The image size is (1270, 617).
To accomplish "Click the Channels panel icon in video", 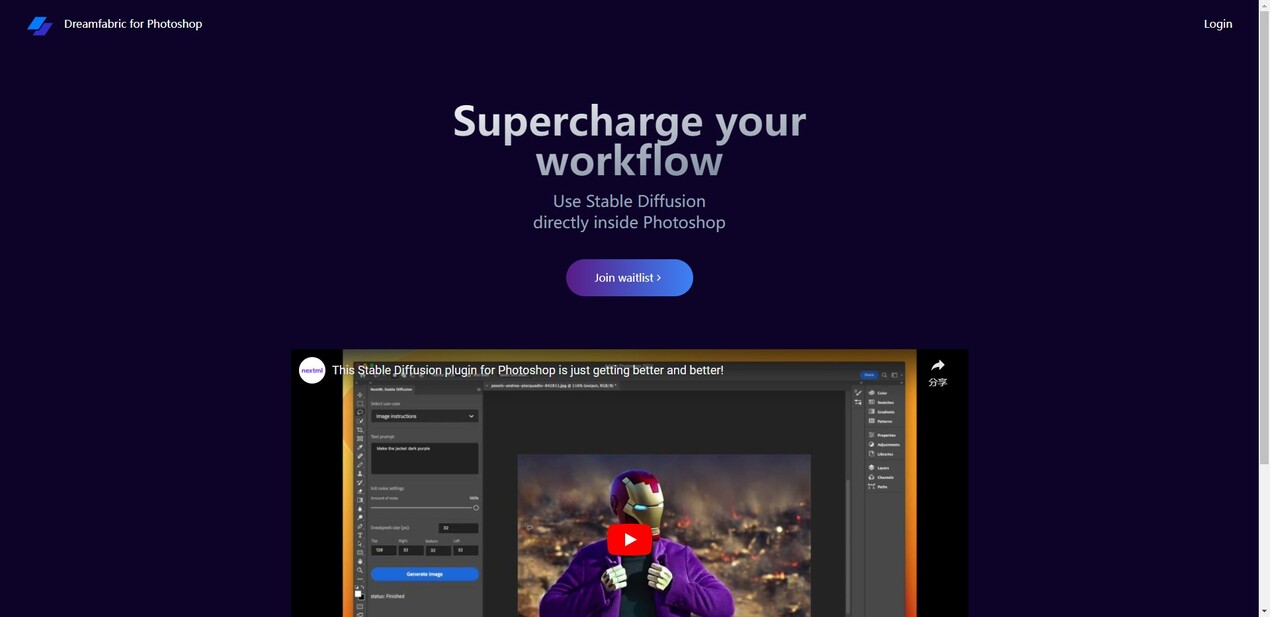I will coord(872,477).
